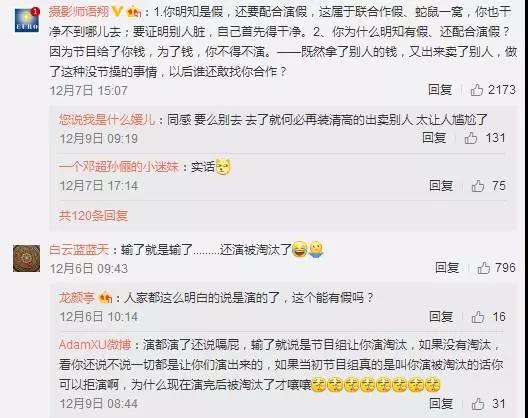Click the yellow V verified badge of 摄影师语翔

[x=117, y=12]
